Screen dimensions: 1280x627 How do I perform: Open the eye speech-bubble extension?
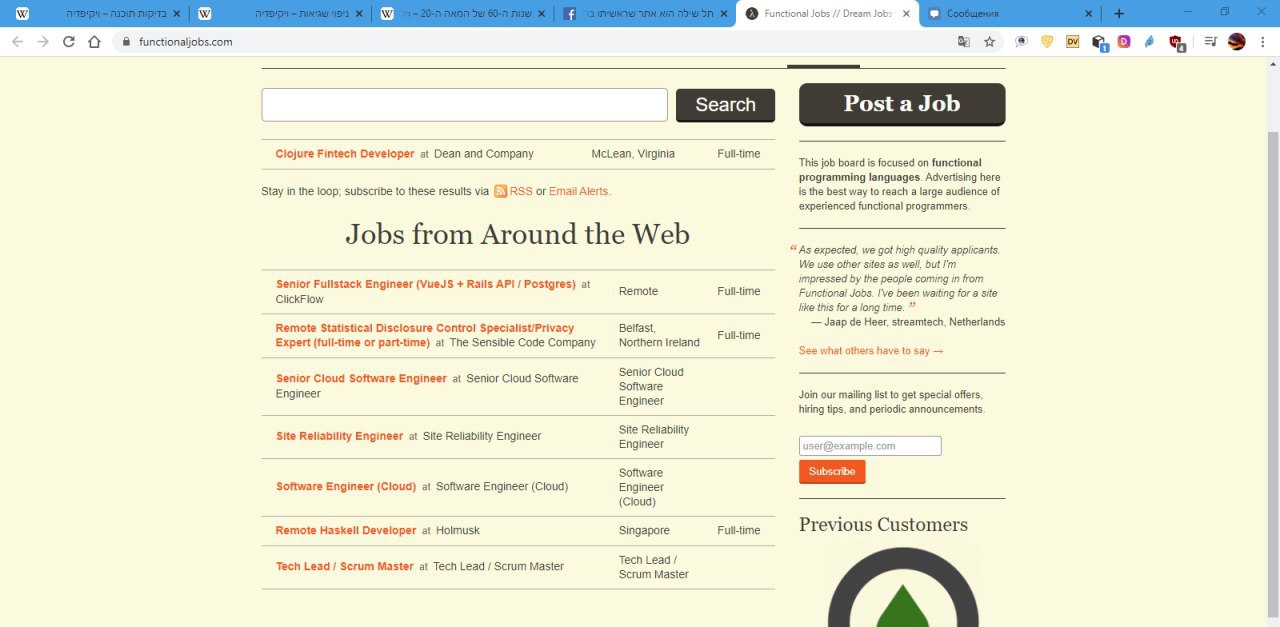click(1022, 41)
